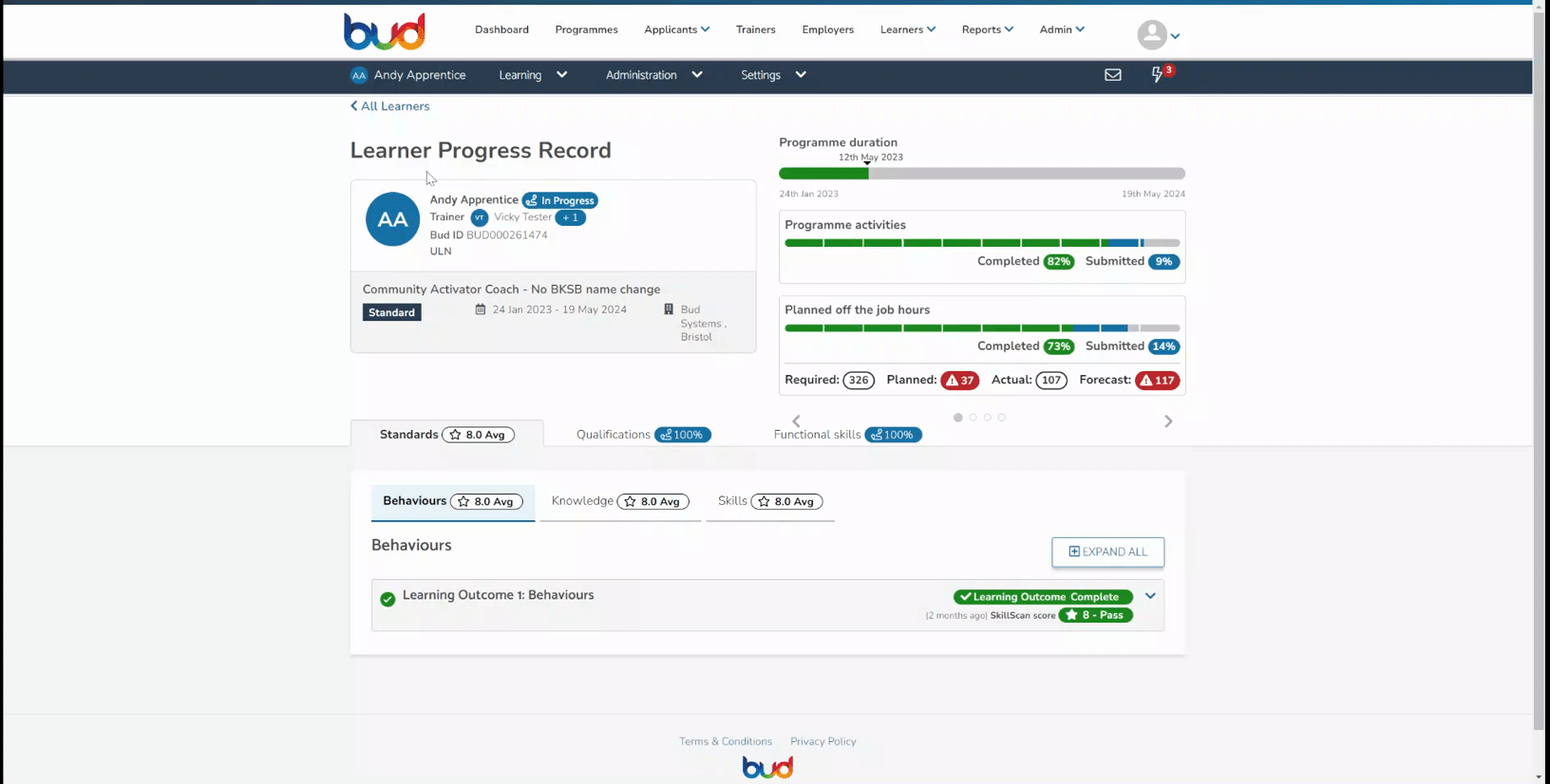This screenshot has width=1550, height=784.
Task: Click the AA avatar beside Andy Apprentice in navbar
Action: (x=359, y=75)
